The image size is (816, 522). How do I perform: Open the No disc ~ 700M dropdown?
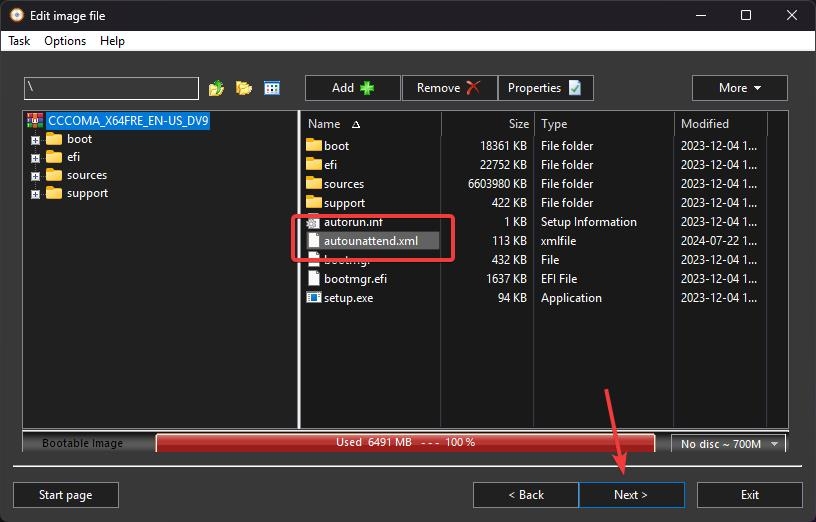(728, 444)
